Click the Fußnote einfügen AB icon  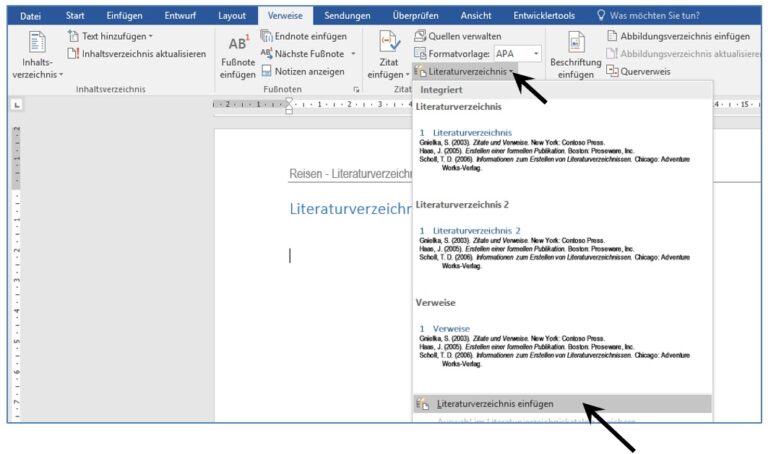click(x=239, y=43)
